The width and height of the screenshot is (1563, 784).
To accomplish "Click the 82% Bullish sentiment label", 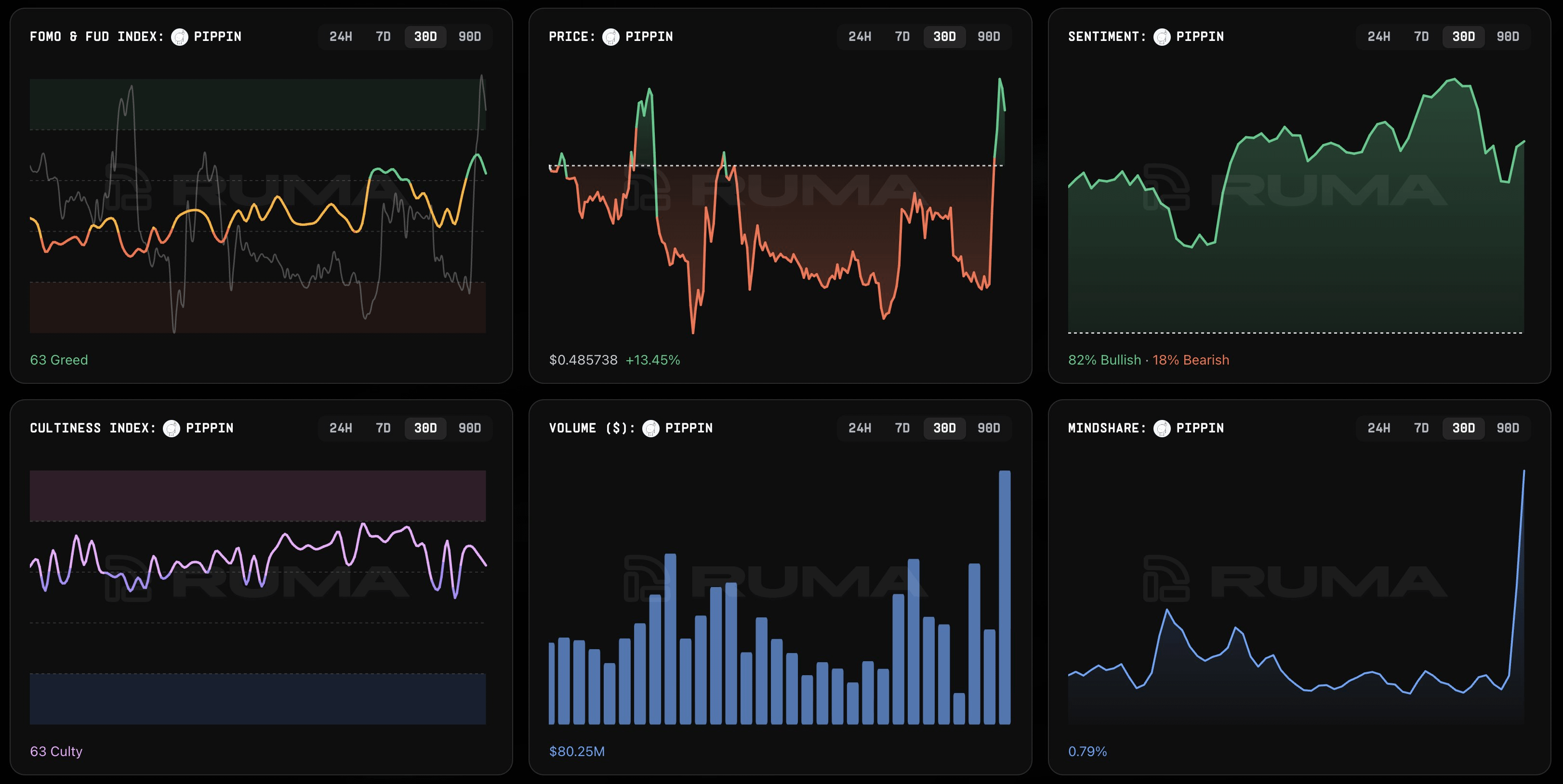I will pos(1104,360).
